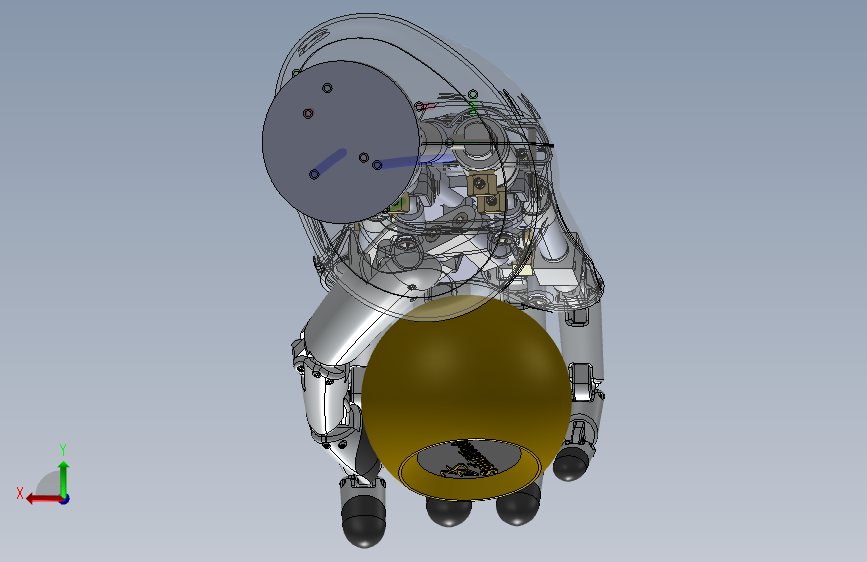
Task: Select the rightmost black rubber fingertip
Action: [x=570, y=464]
